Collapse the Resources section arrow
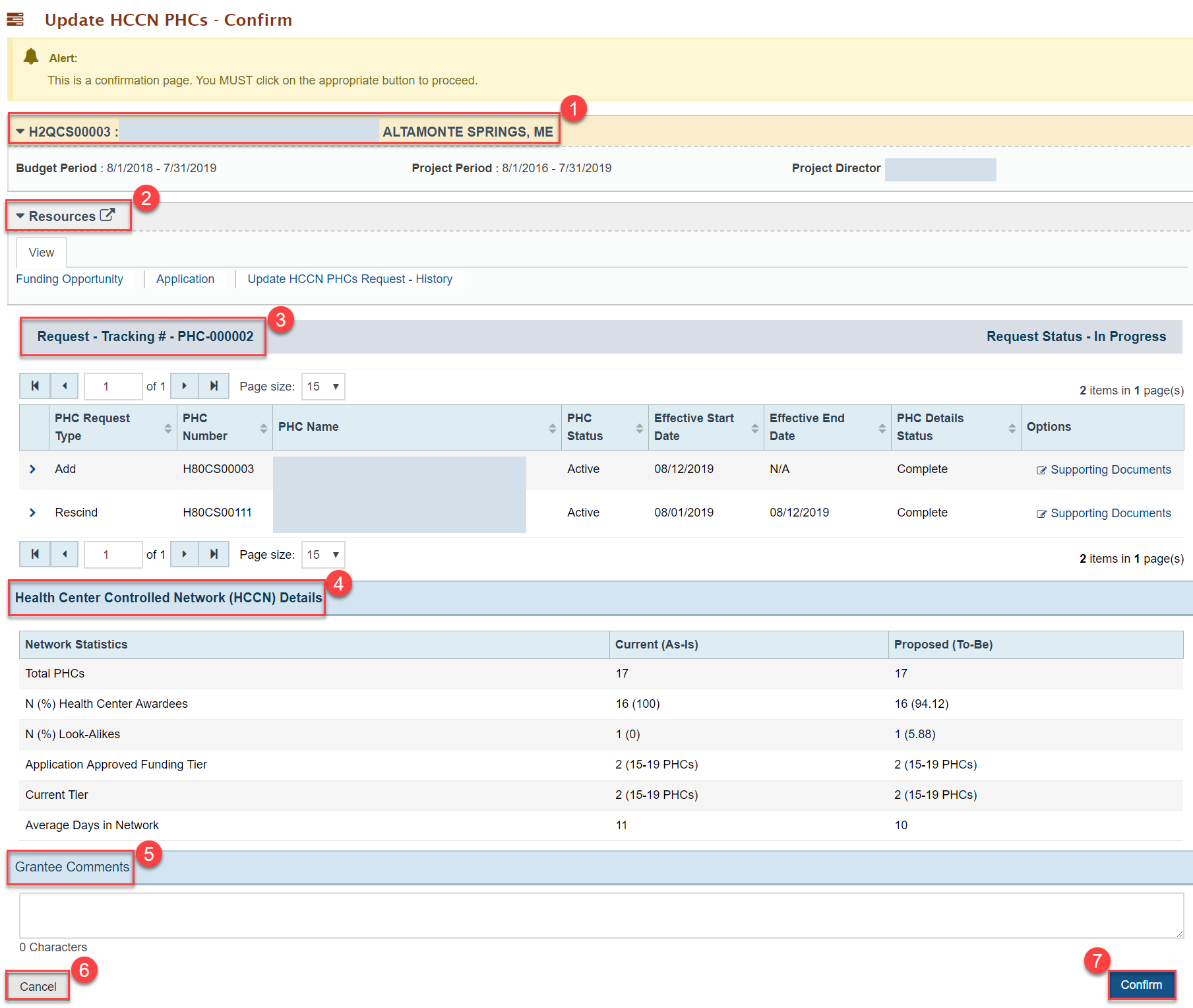 tap(20, 216)
